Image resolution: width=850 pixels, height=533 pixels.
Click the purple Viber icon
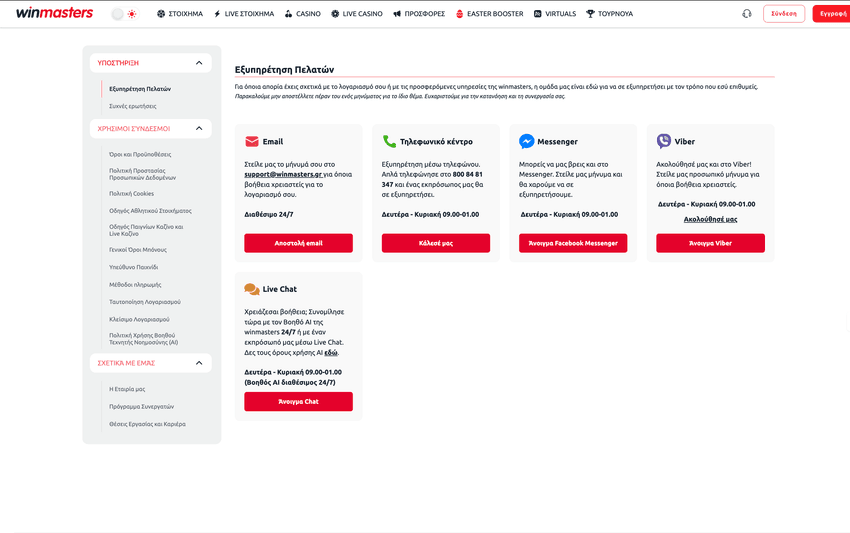pos(664,141)
